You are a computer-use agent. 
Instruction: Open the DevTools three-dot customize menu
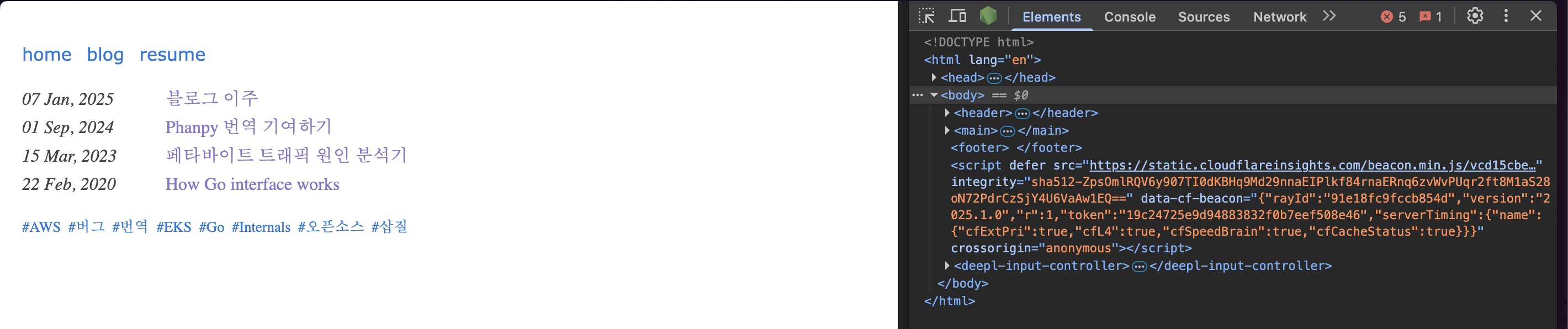coord(1506,17)
